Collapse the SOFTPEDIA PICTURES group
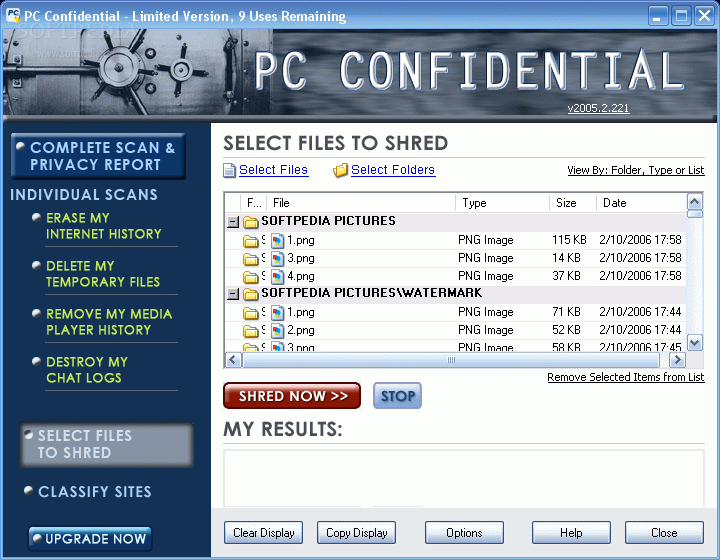The image size is (720, 560). tap(233, 222)
